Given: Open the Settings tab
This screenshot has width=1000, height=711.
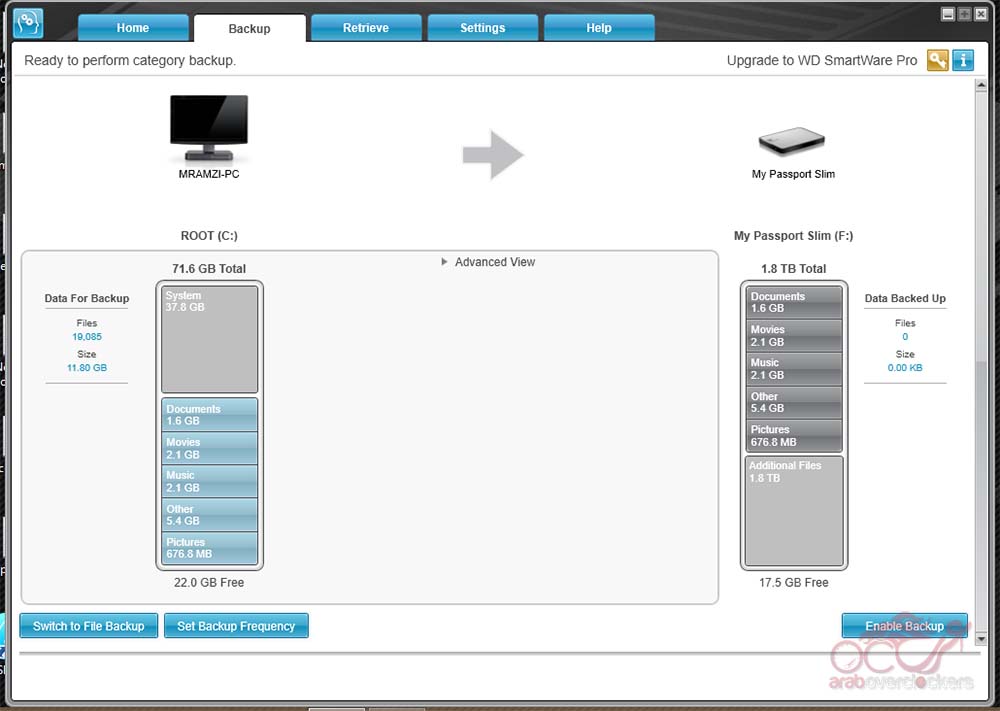Looking at the screenshot, I should [482, 28].
